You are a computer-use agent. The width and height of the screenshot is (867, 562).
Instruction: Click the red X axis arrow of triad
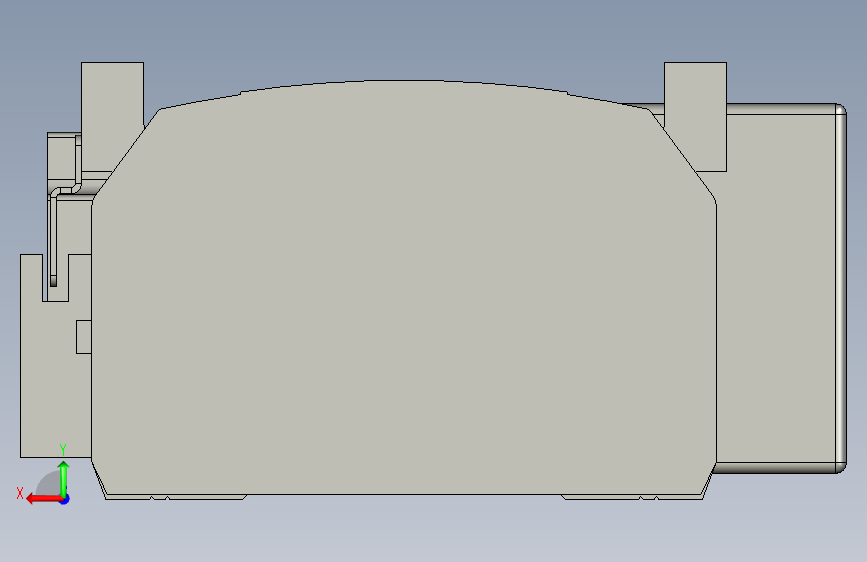point(43,499)
